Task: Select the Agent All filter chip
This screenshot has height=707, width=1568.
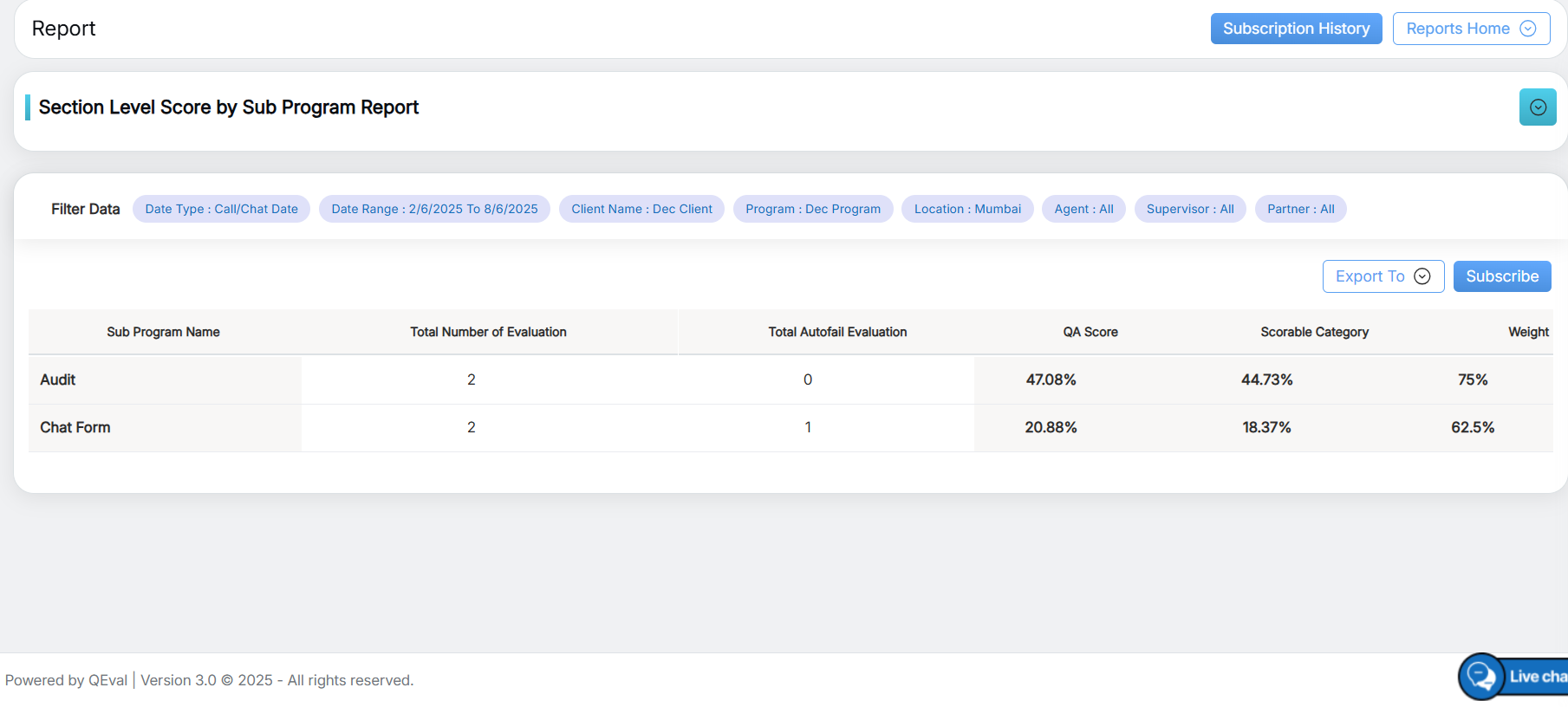Action: pos(1083,209)
